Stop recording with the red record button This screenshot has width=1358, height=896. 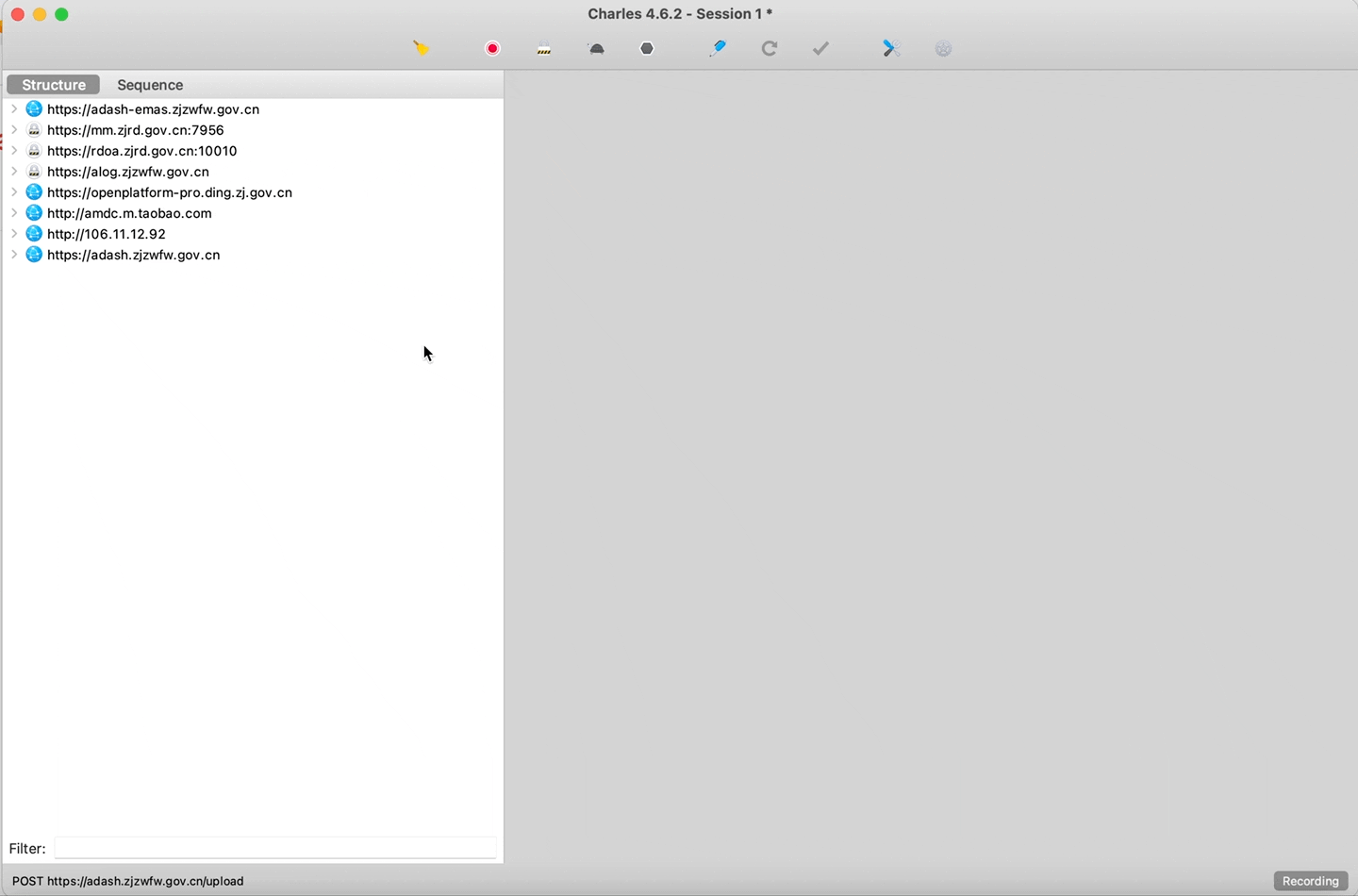(492, 48)
